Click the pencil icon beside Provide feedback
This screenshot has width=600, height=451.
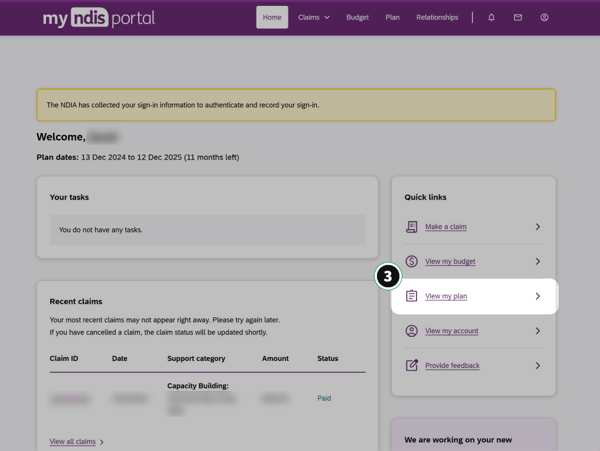pyautogui.click(x=411, y=365)
